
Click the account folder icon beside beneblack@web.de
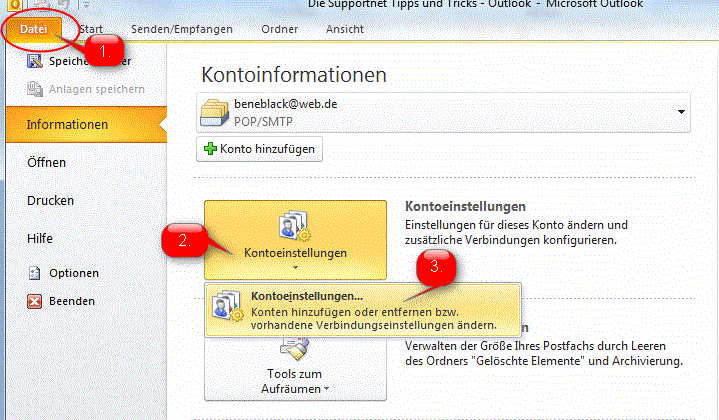pos(214,112)
